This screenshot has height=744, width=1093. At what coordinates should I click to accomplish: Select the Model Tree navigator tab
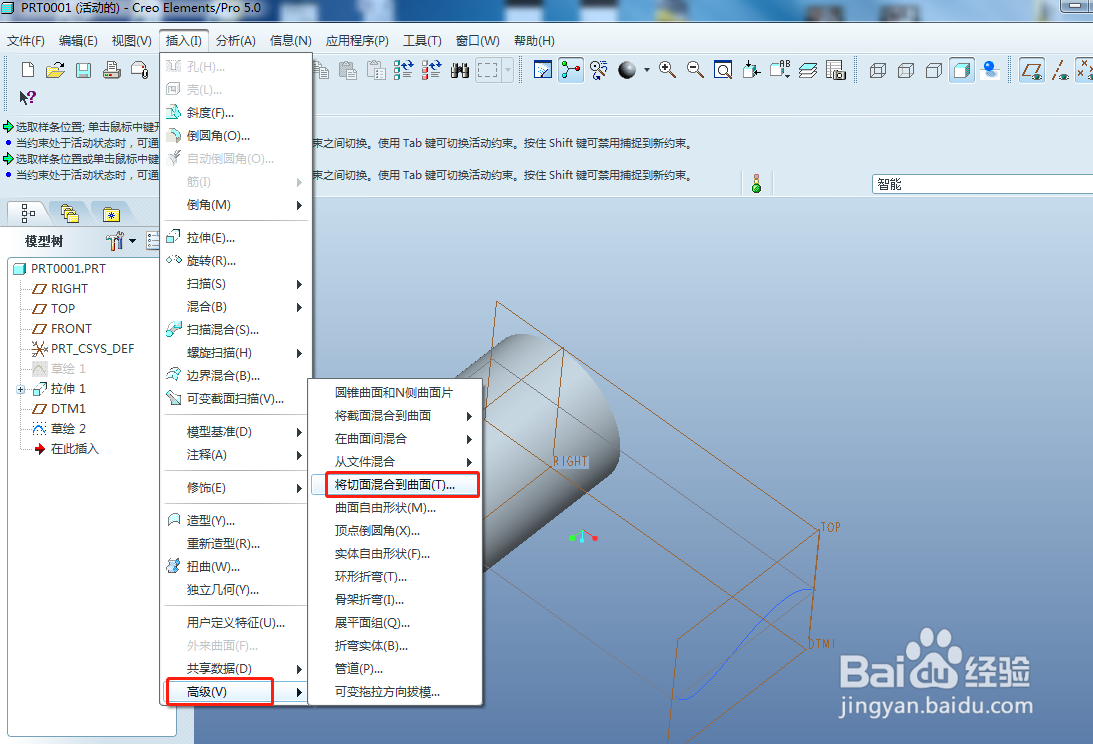pyautogui.click(x=28, y=213)
